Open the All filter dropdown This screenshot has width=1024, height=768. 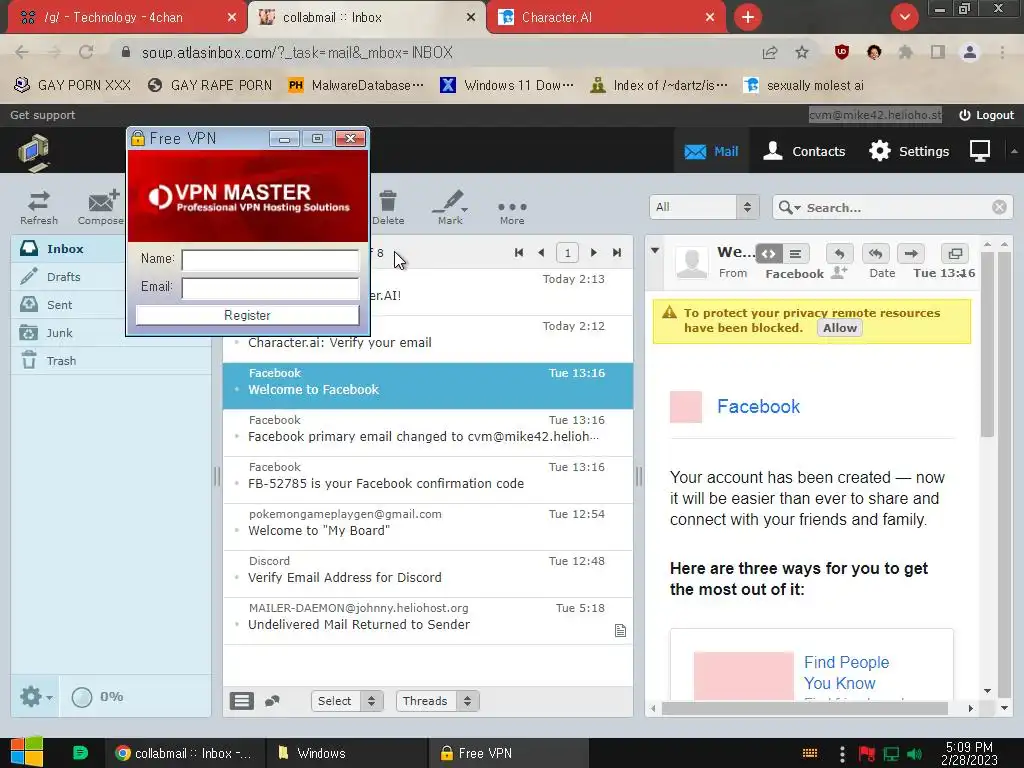(x=704, y=207)
